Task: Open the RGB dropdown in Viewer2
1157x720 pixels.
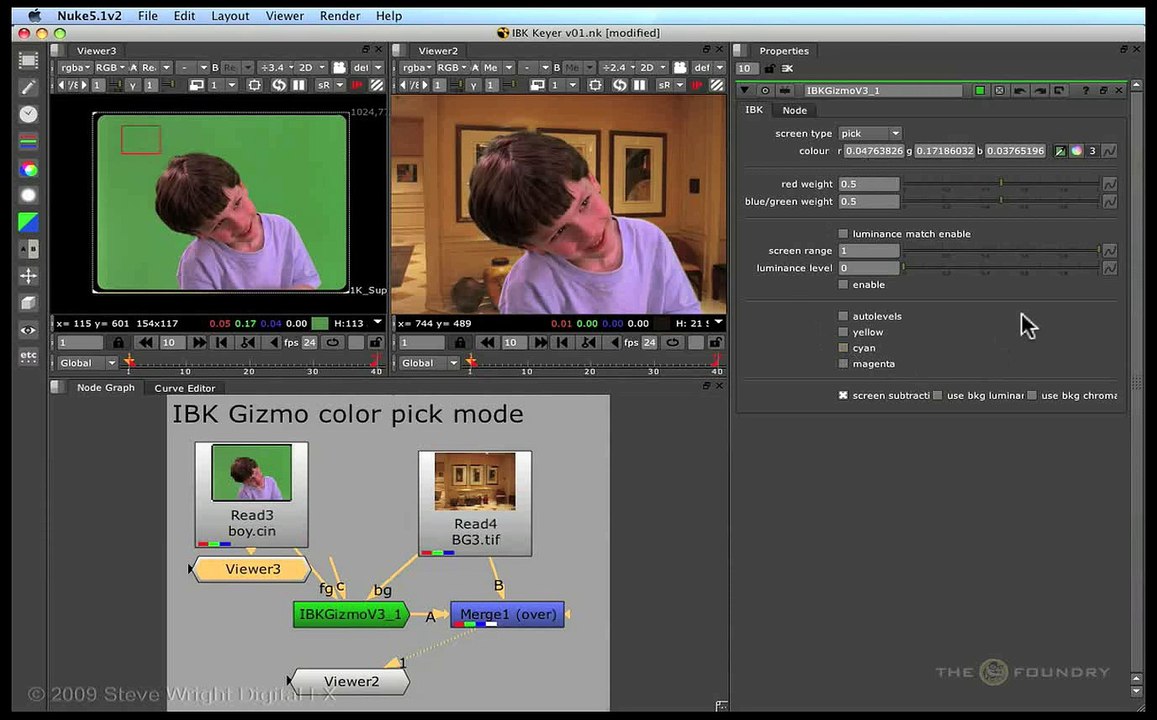Action: (452, 67)
